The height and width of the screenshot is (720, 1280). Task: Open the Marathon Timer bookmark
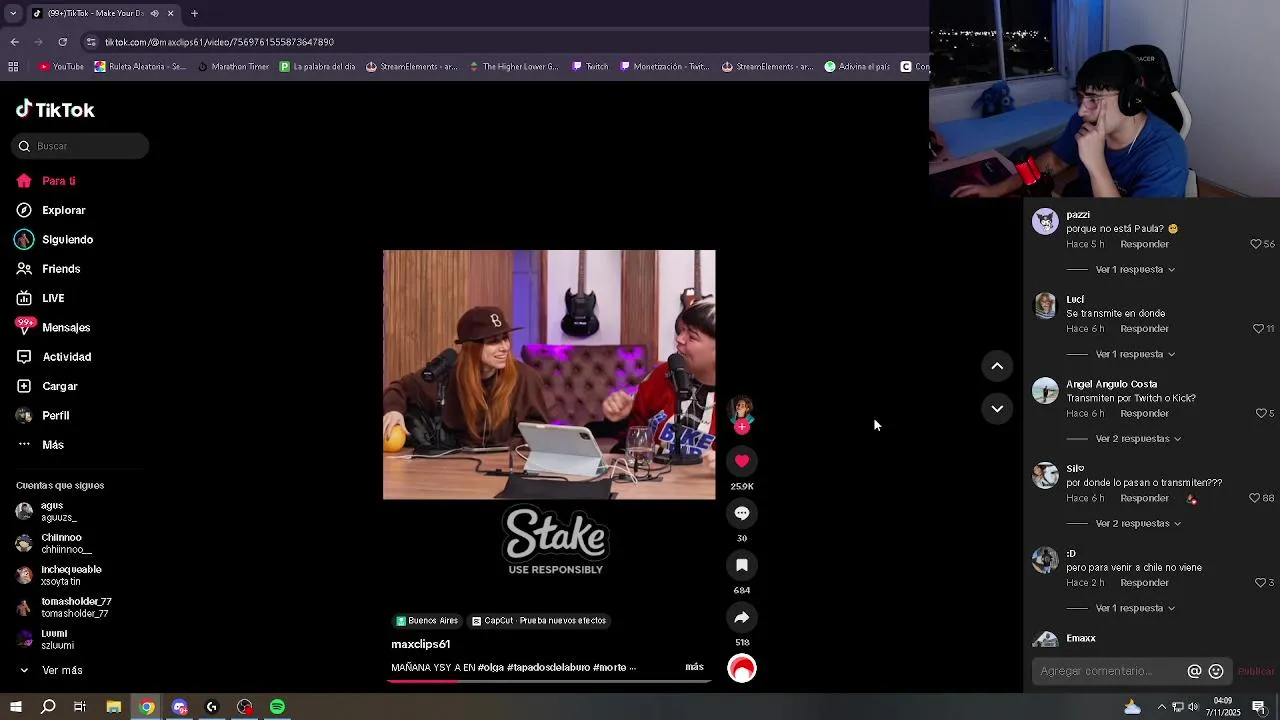[233, 67]
